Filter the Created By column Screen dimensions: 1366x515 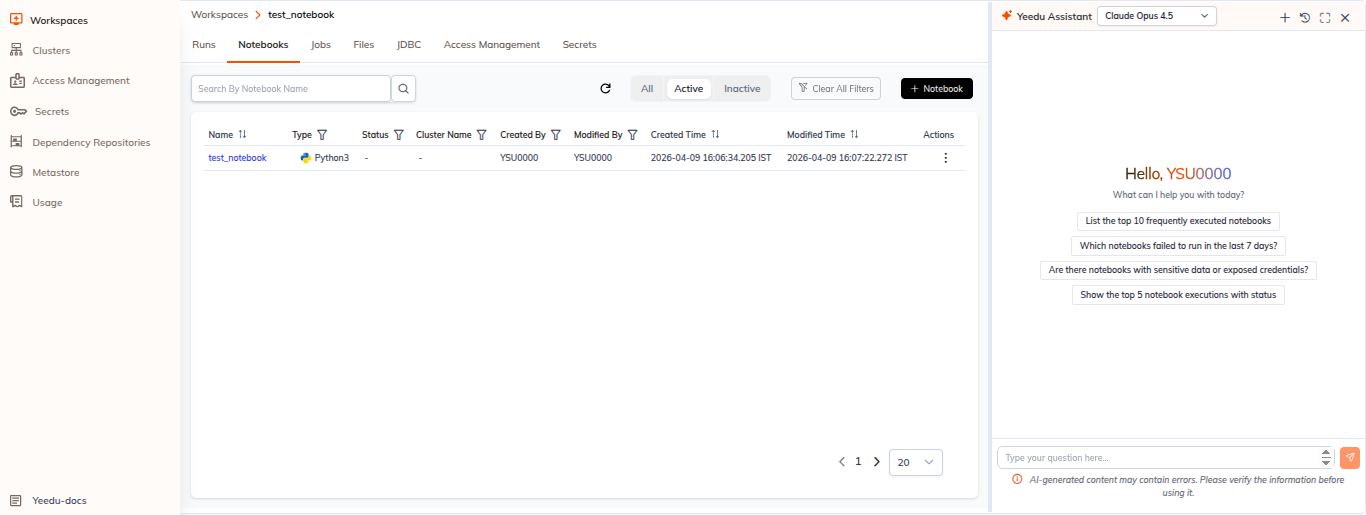coord(555,134)
